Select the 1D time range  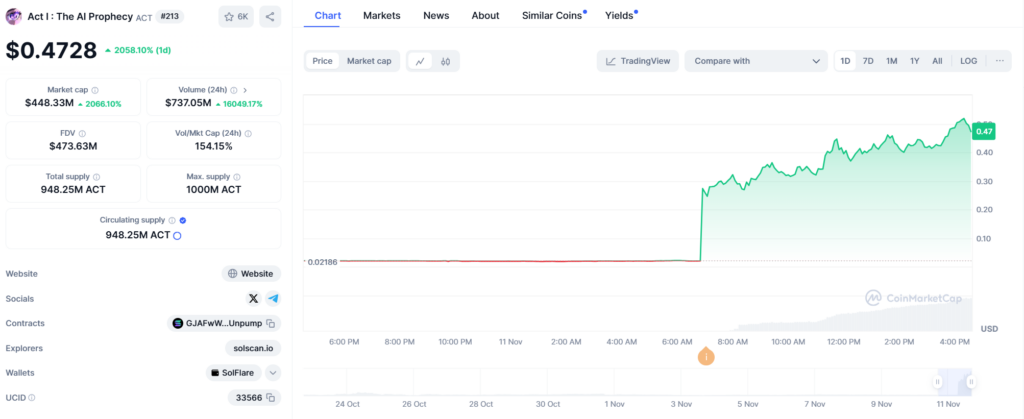pos(845,61)
